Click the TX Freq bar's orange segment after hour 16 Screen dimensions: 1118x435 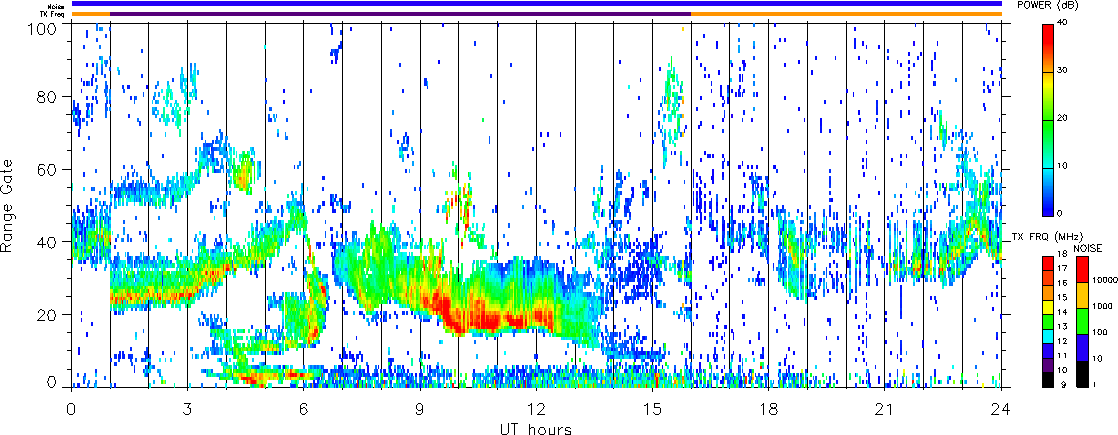(x=846, y=14)
